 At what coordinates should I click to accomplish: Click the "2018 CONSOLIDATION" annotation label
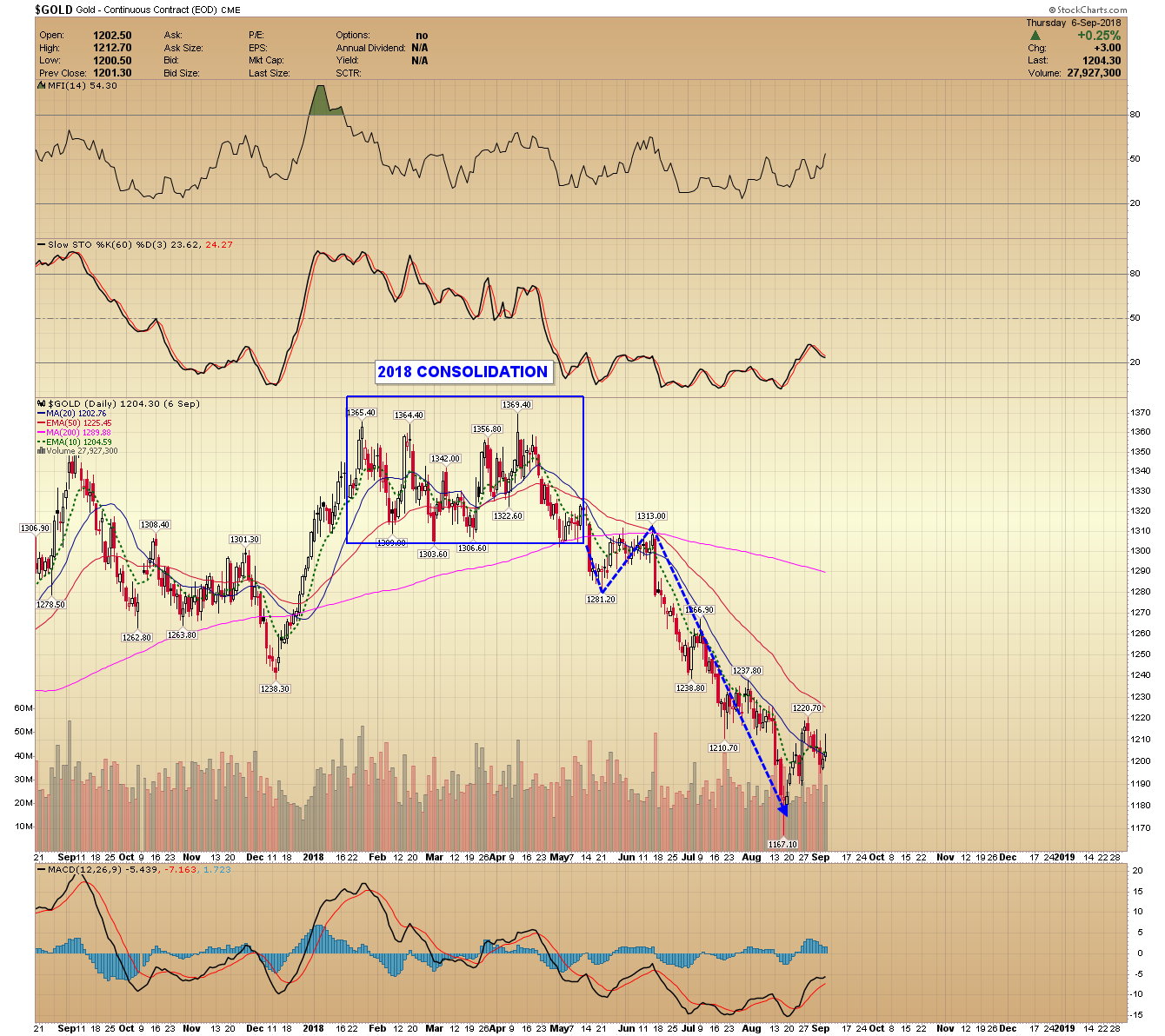(x=463, y=372)
